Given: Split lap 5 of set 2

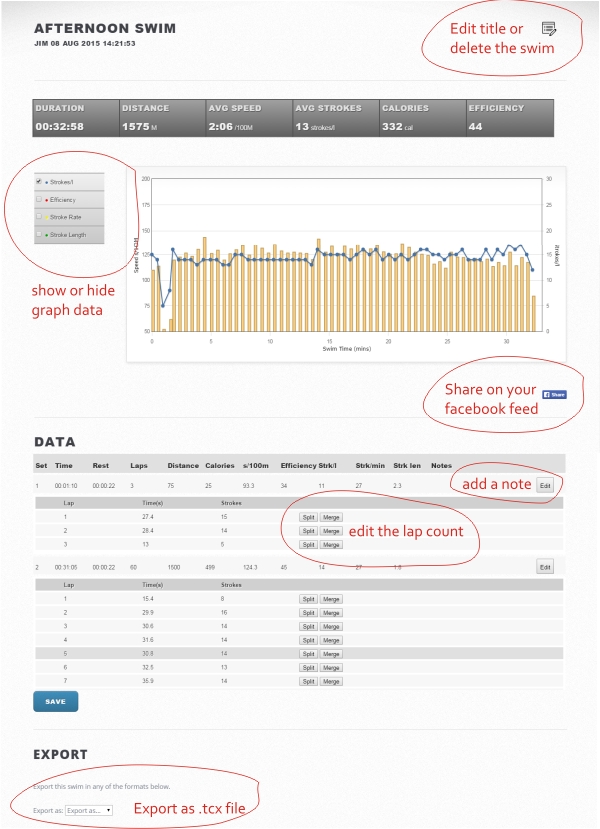Looking at the screenshot, I should (309, 653).
